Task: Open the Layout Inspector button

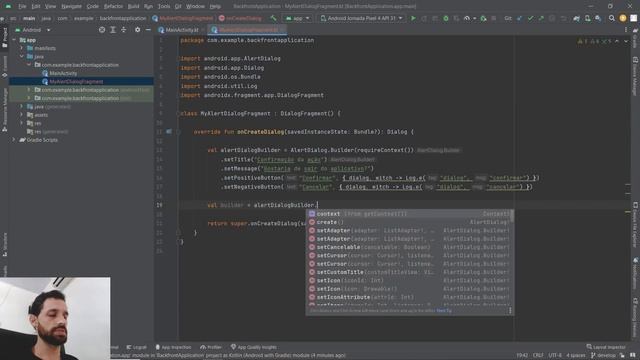Action: click(606, 347)
